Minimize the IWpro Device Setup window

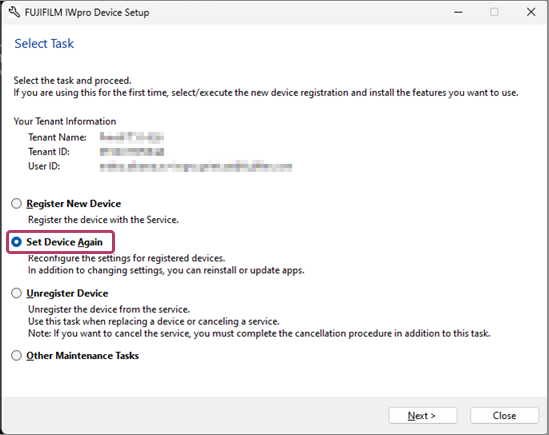click(x=458, y=12)
